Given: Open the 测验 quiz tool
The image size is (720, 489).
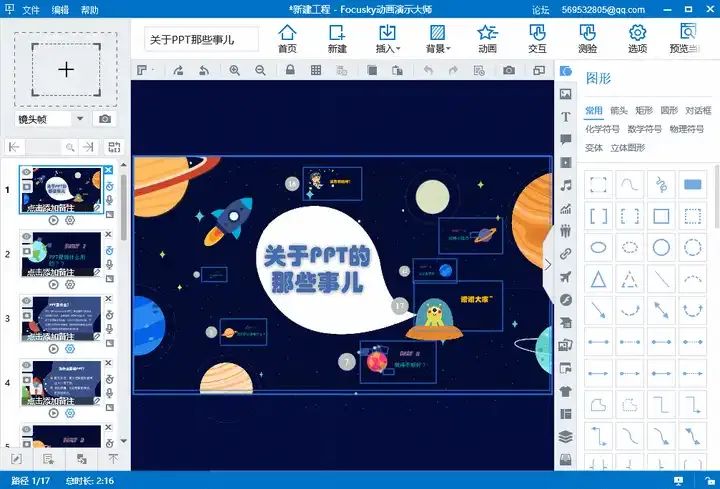Looking at the screenshot, I should (x=587, y=39).
